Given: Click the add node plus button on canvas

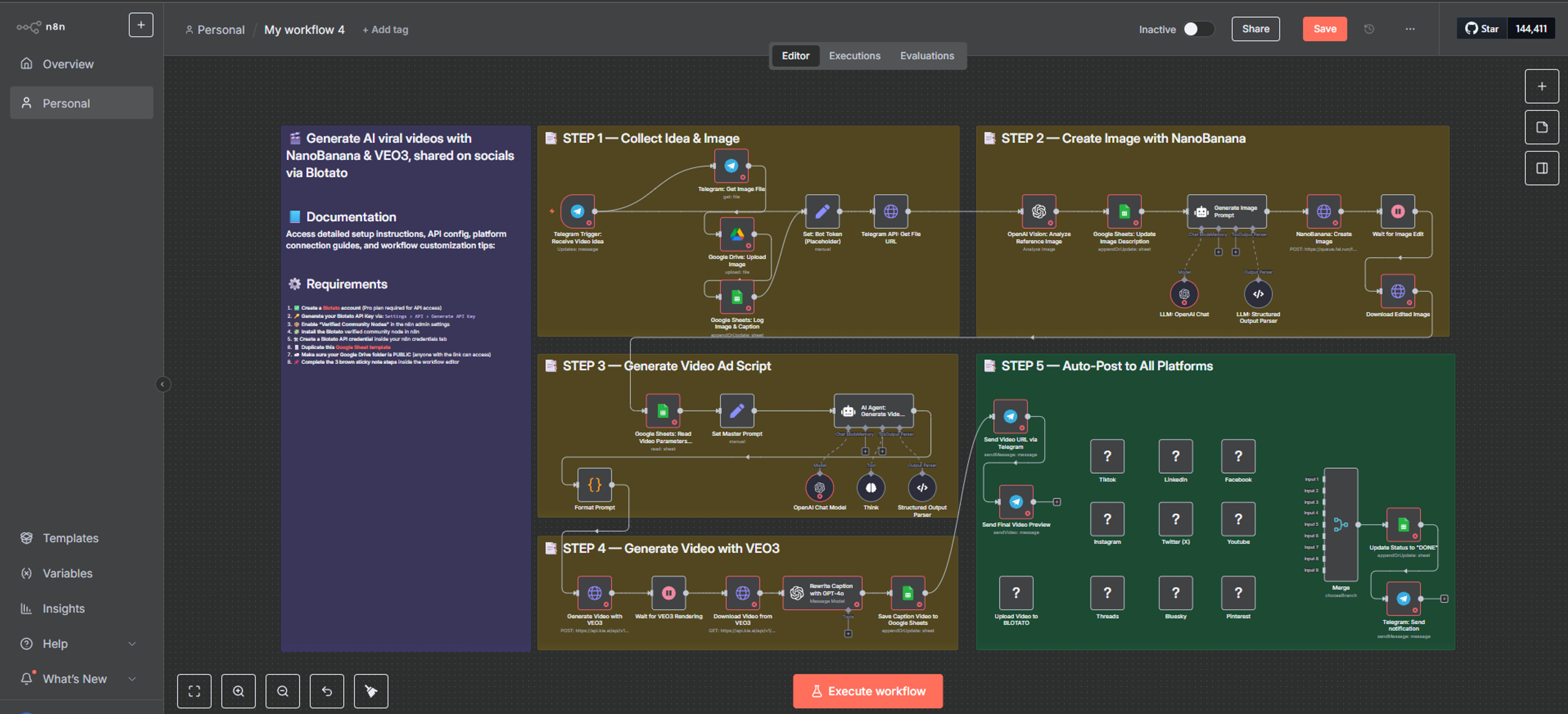Looking at the screenshot, I should 1542,86.
